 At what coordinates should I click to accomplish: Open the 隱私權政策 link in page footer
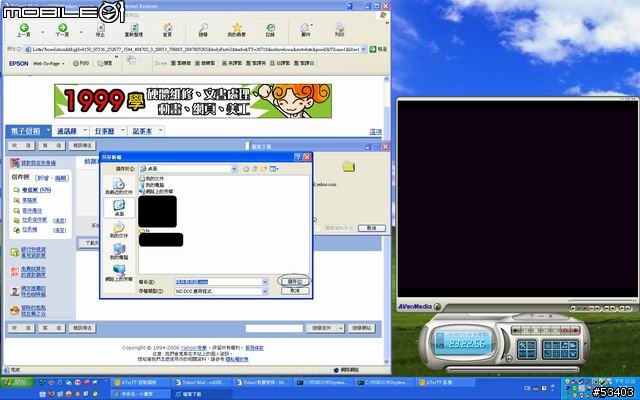pos(237,359)
